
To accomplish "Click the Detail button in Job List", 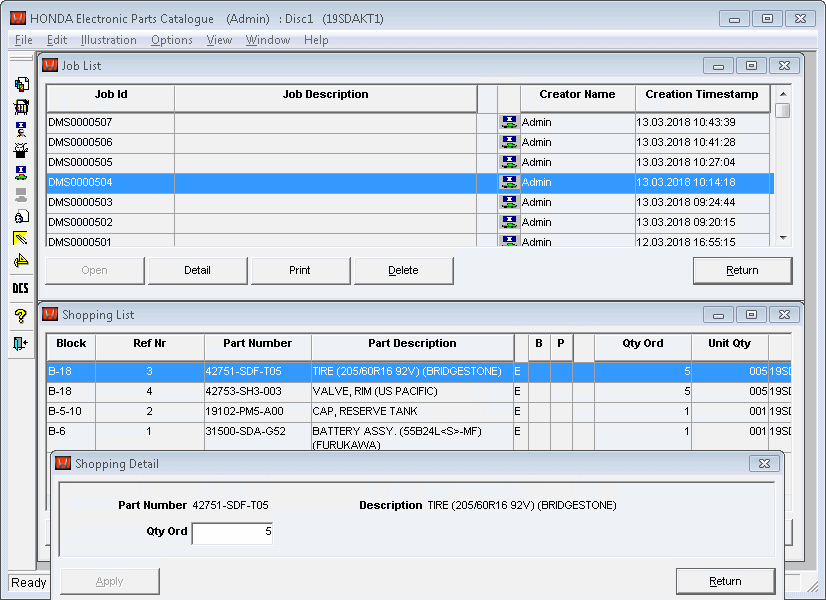I will tap(198, 270).
